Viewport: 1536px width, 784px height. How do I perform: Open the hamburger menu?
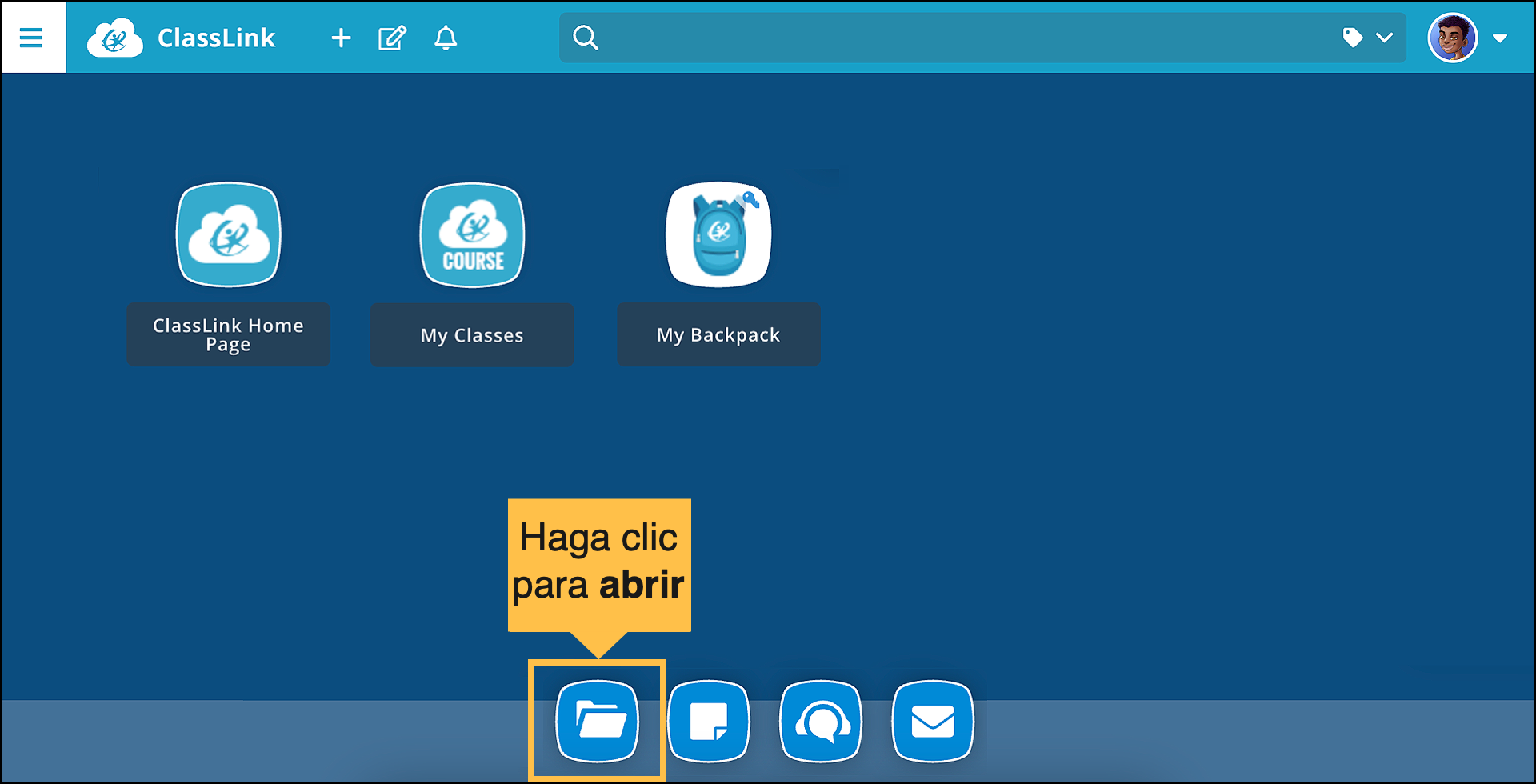click(32, 38)
